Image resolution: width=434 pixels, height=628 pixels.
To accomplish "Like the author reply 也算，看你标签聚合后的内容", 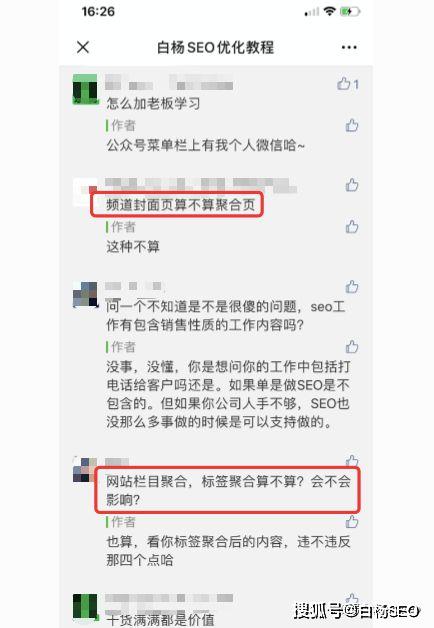I will click(x=352, y=522).
